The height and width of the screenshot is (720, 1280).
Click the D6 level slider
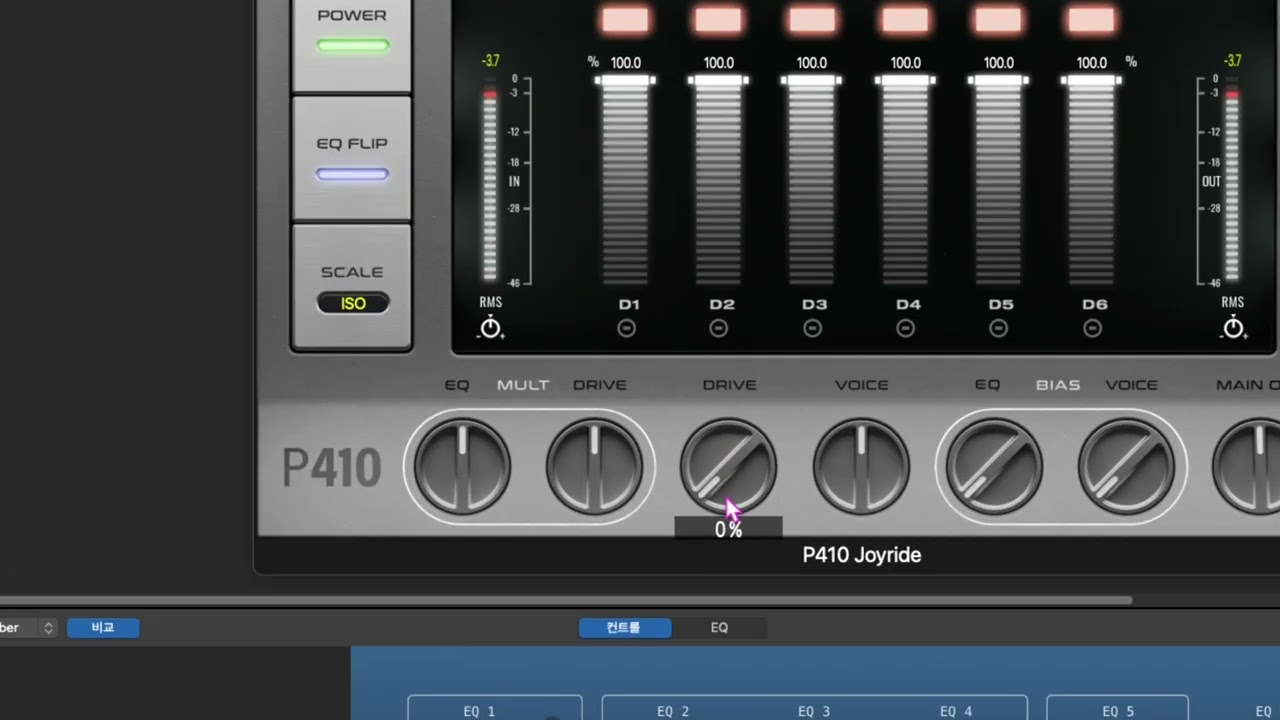tap(1091, 181)
